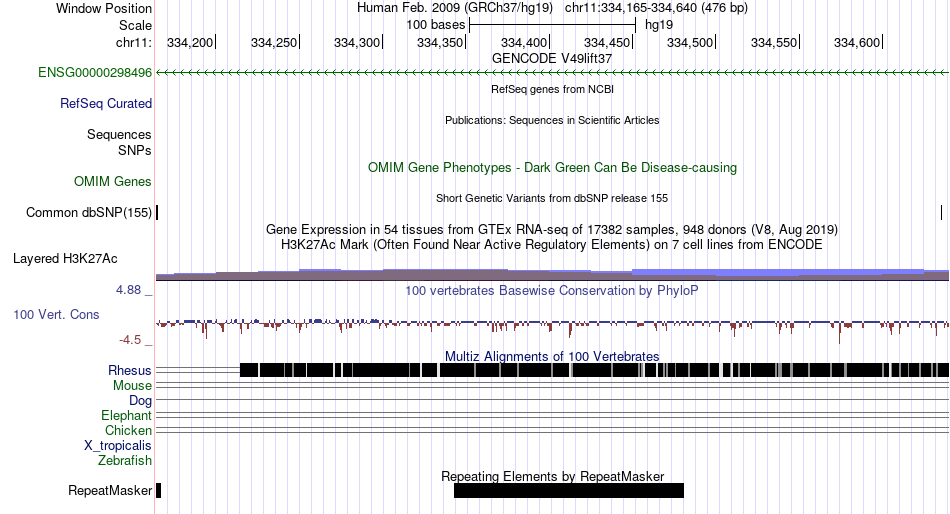The width and height of the screenshot is (950, 514).
Task: Click the dbSNP variant mark at right edge
Action: pos(942,213)
